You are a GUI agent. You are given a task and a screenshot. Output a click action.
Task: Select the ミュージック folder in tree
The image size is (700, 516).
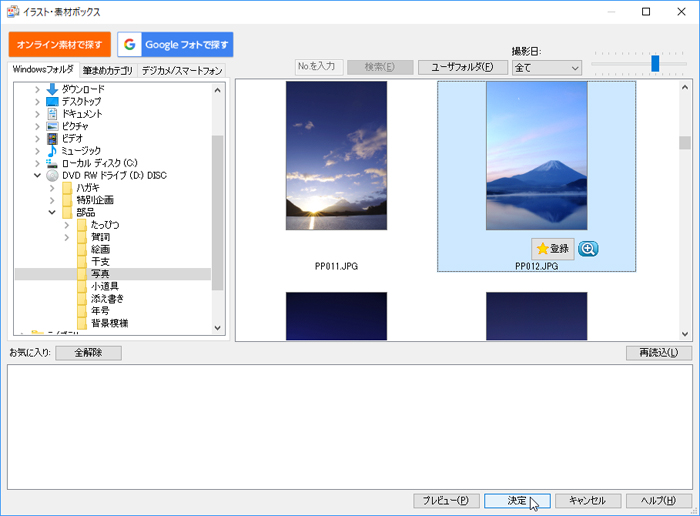pos(81,150)
